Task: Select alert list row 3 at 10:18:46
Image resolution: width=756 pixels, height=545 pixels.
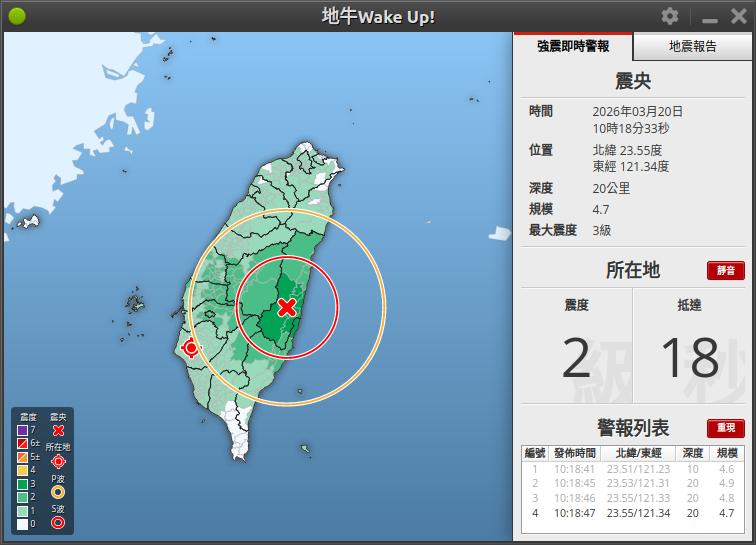Action: click(x=633, y=498)
